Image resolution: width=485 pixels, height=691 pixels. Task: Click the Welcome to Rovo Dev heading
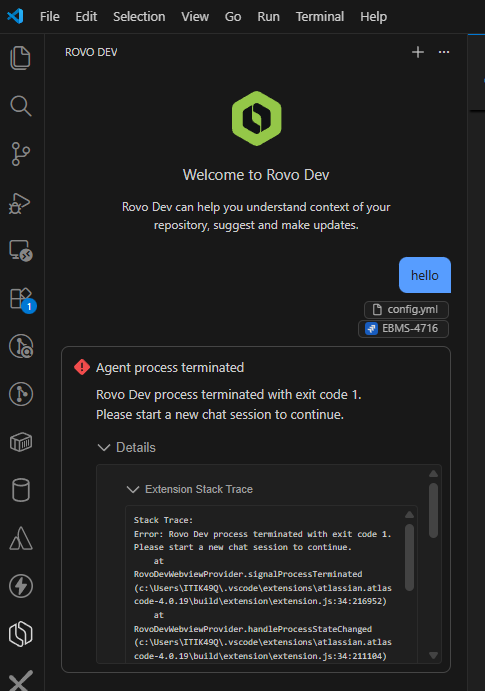[x=256, y=175]
